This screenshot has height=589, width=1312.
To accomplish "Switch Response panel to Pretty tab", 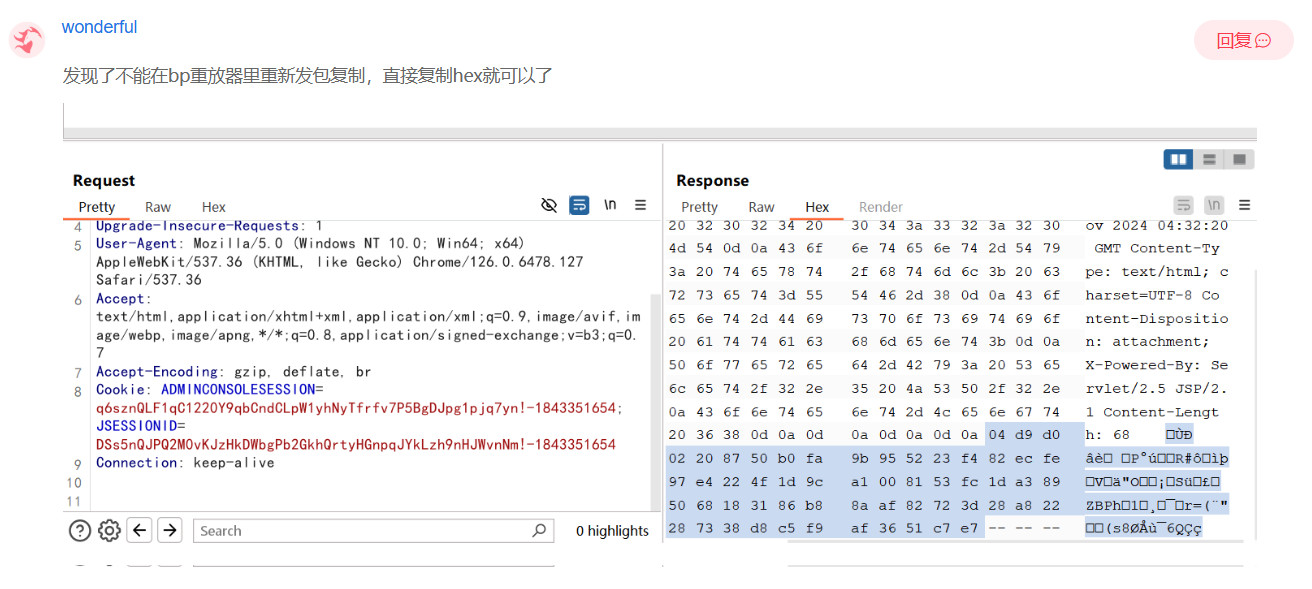I will pyautogui.click(x=700, y=207).
